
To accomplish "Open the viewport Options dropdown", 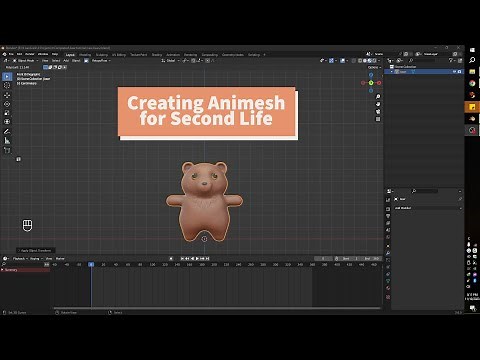I will 374,67.
